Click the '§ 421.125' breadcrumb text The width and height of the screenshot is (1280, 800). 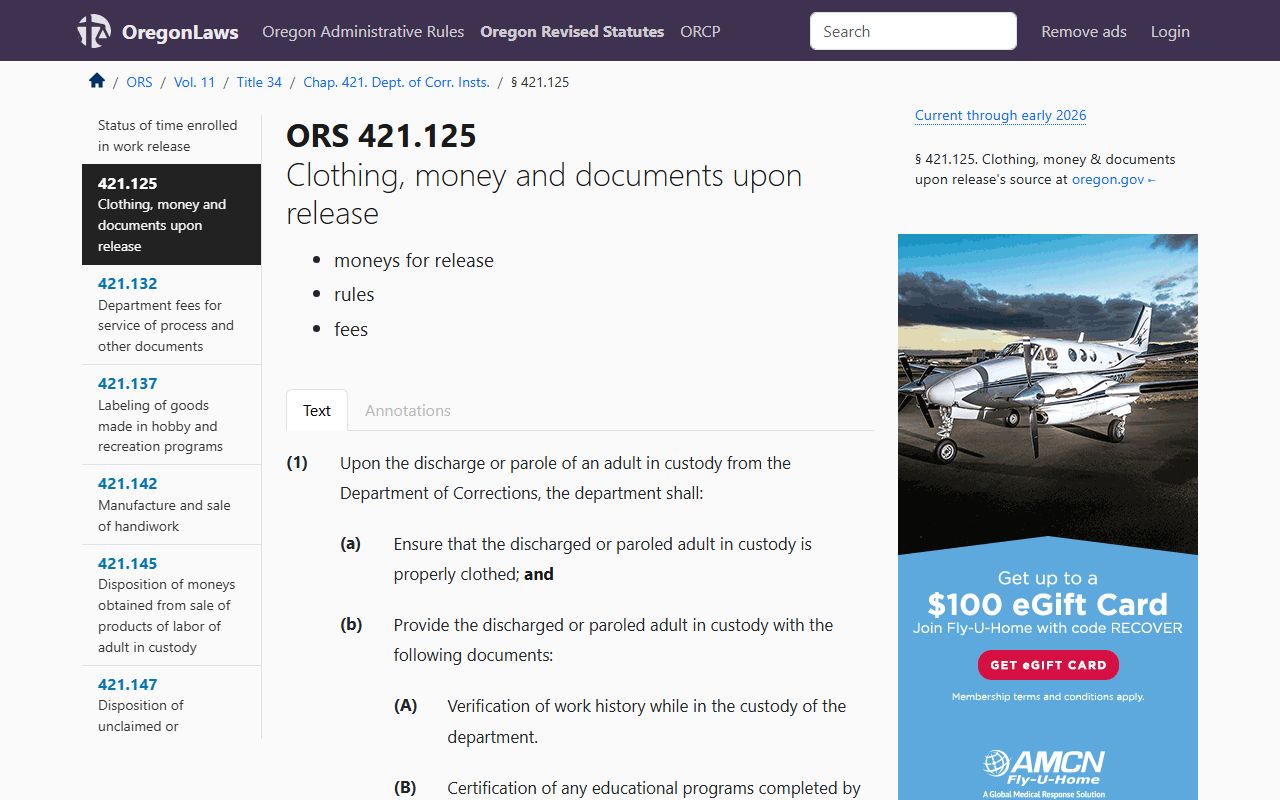[x=540, y=82]
